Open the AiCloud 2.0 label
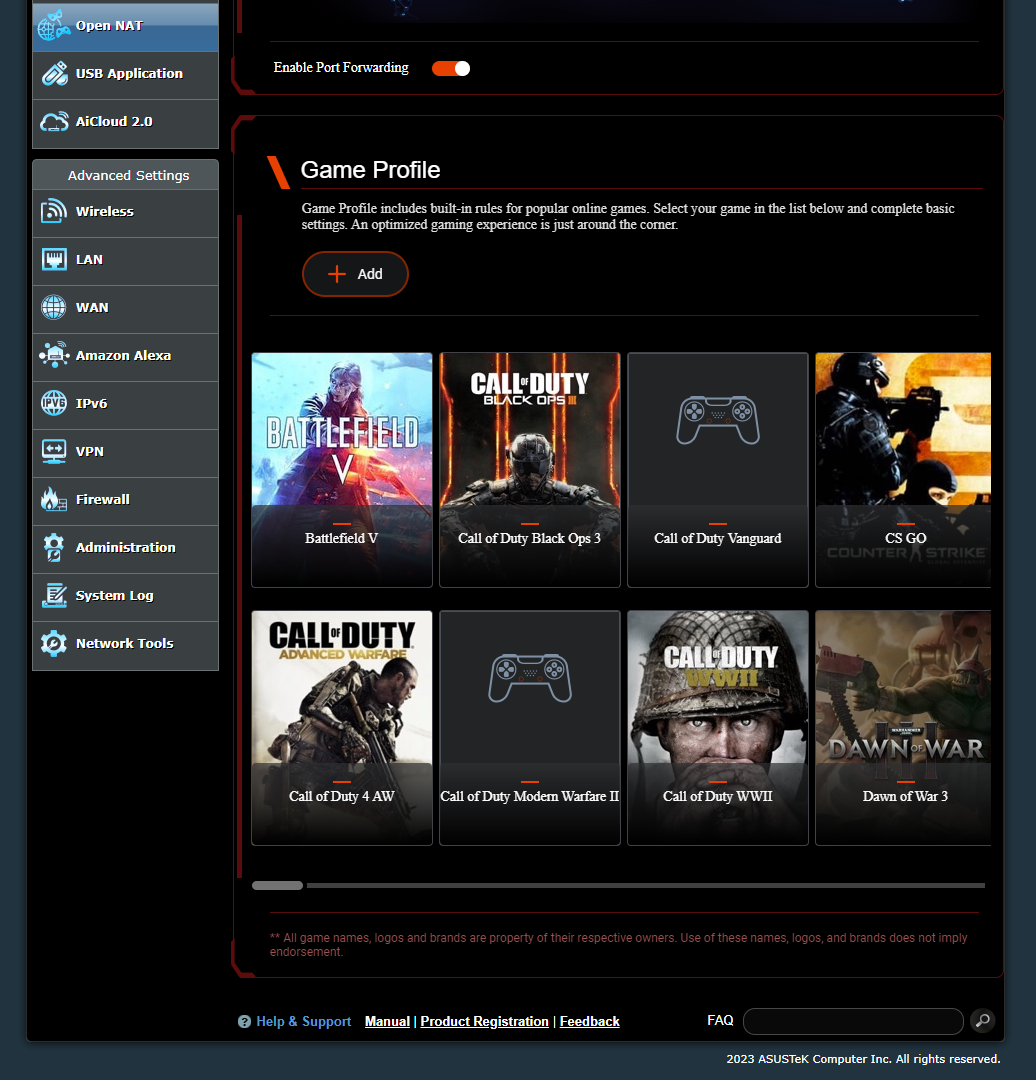The width and height of the screenshot is (1036, 1080). click(x=114, y=122)
